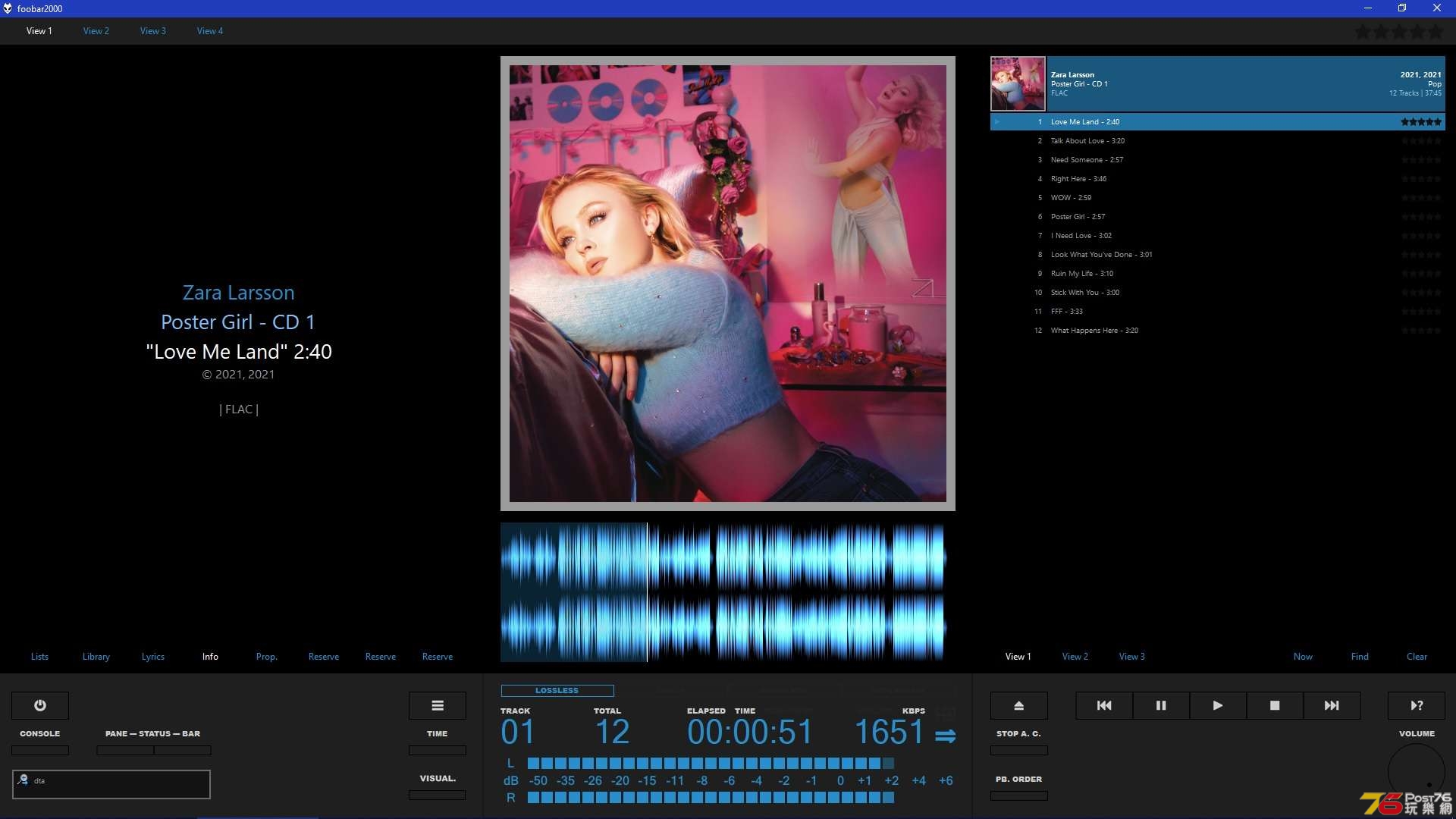Click the LOSSLESS indicator box

coord(557,691)
